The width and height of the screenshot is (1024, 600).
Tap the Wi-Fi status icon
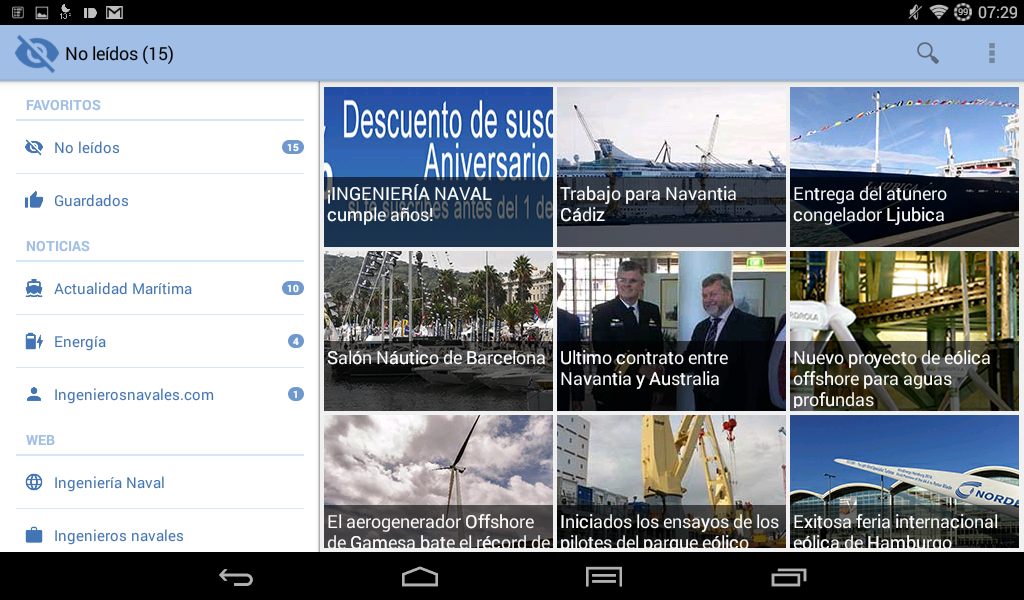click(x=938, y=12)
